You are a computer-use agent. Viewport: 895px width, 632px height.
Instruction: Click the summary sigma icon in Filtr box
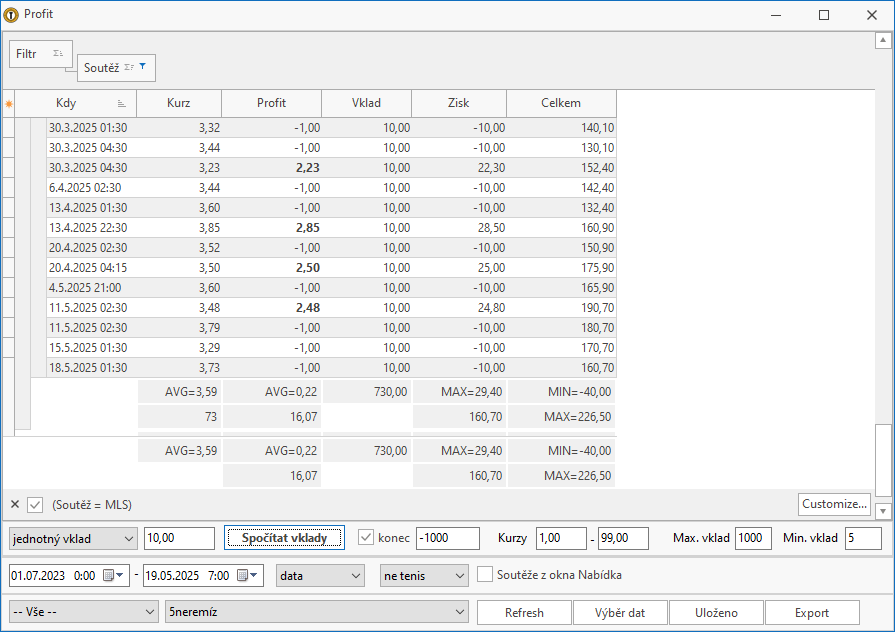coord(58,53)
